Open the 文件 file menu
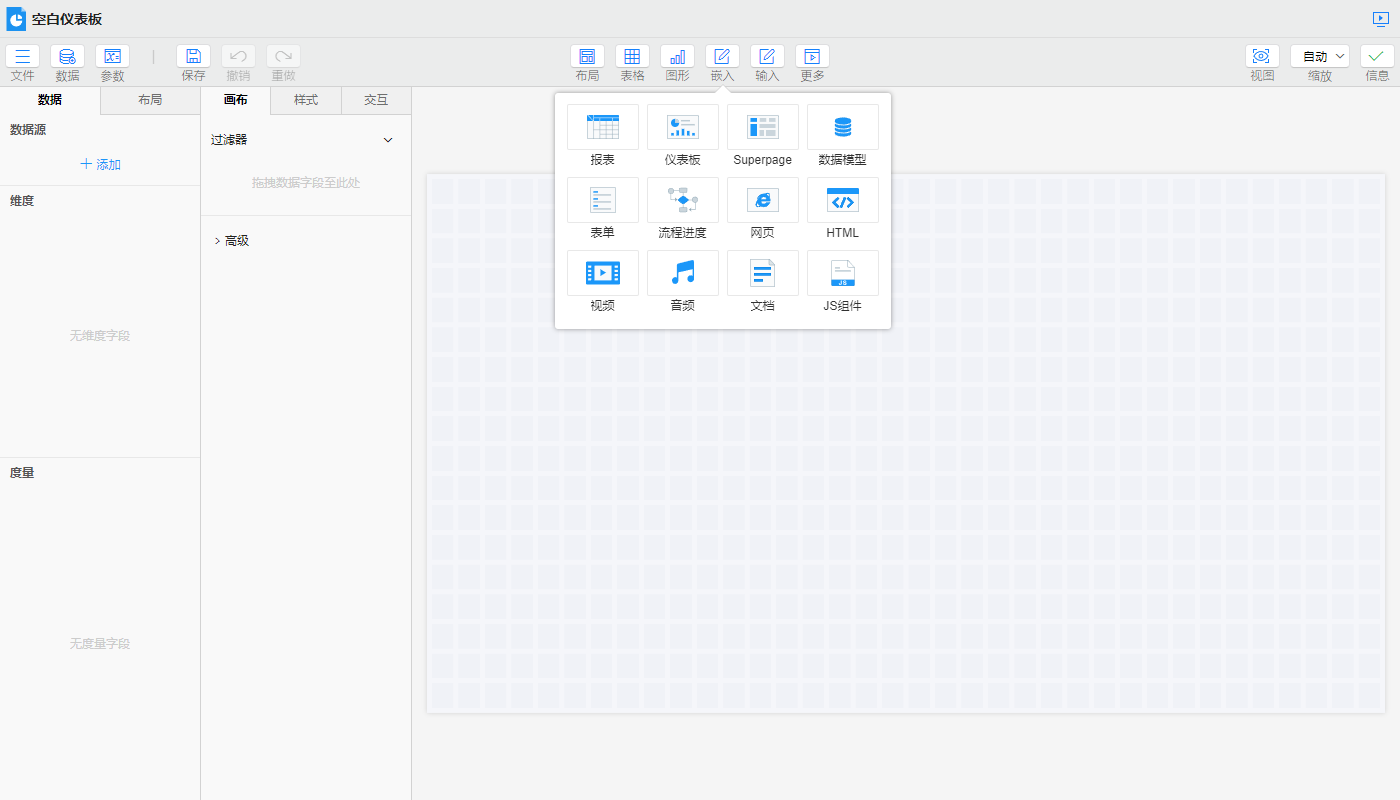 pos(22,57)
